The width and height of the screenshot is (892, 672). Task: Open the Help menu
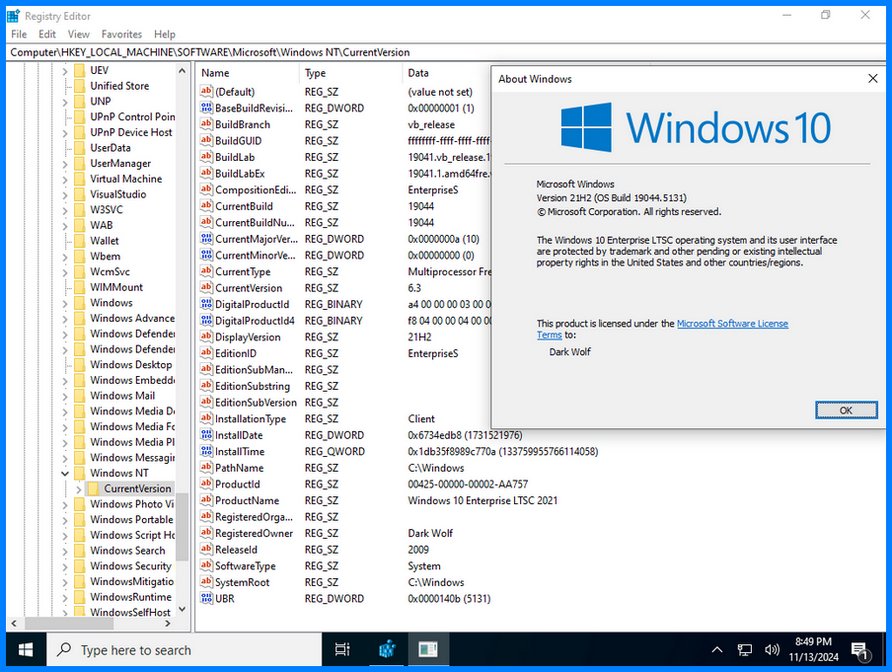[164, 34]
